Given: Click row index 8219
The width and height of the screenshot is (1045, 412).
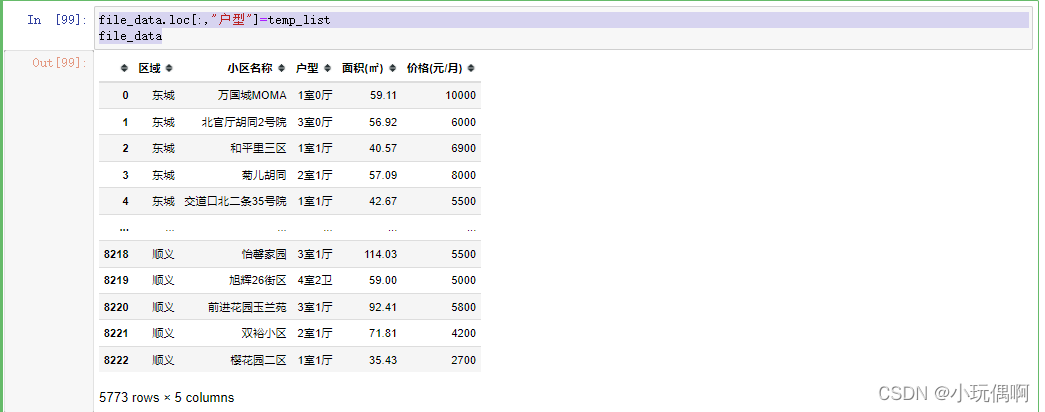Looking at the screenshot, I should (116, 280).
